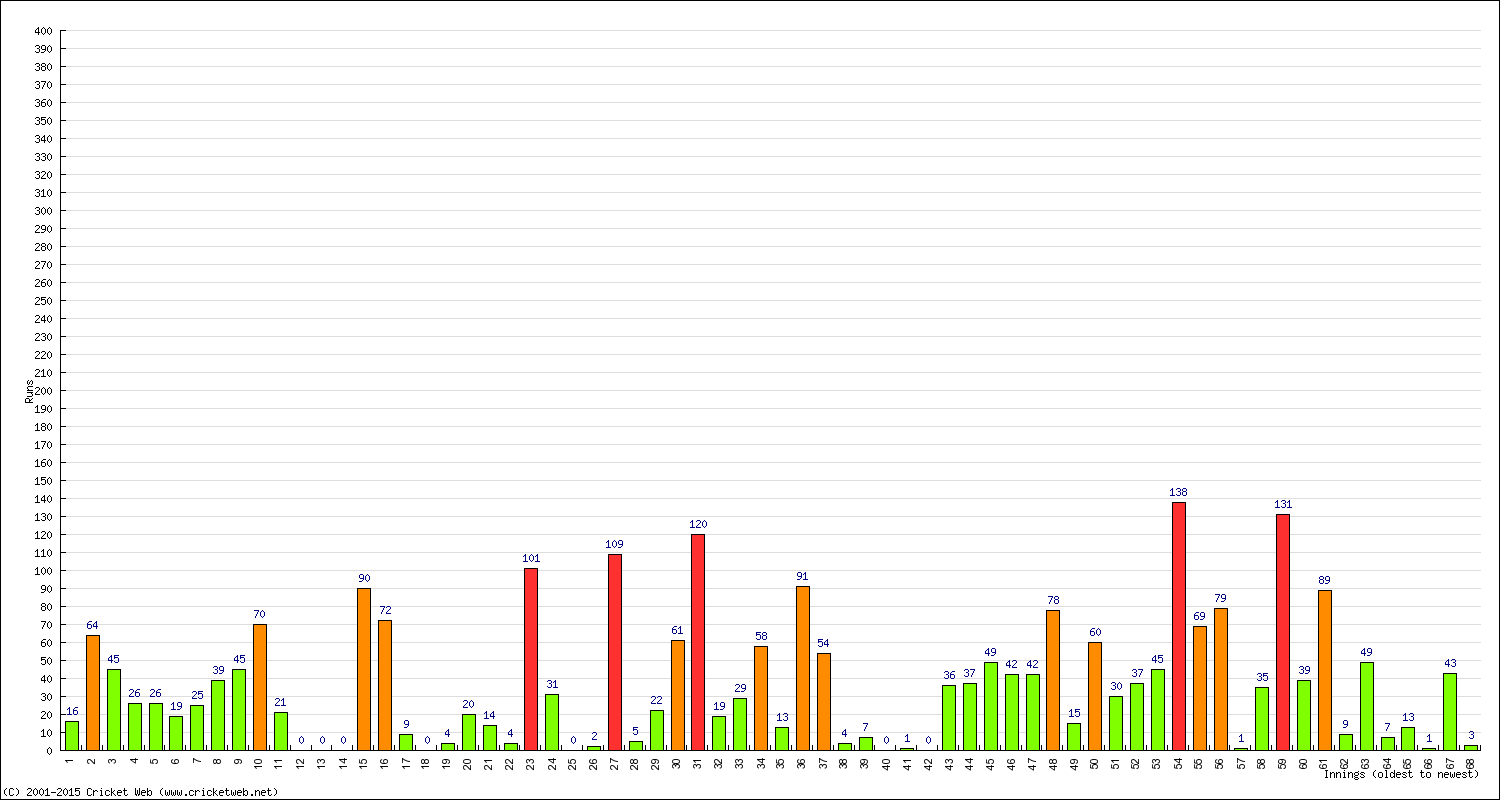Click the 250 label on the y-axis

pos(42,301)
